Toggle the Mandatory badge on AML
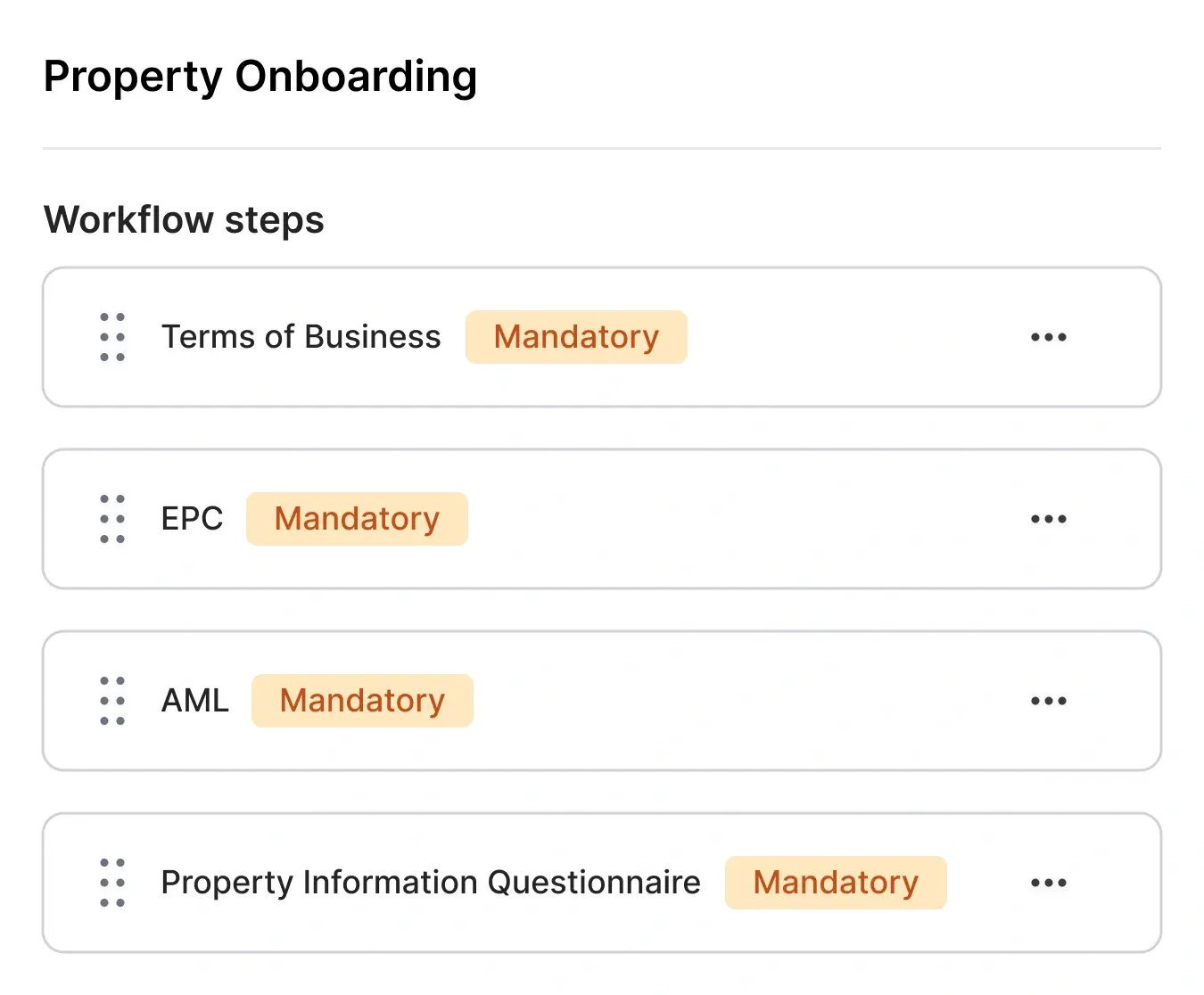Image resolution: width=1204 pixels, height=995 pixels. 362,701
